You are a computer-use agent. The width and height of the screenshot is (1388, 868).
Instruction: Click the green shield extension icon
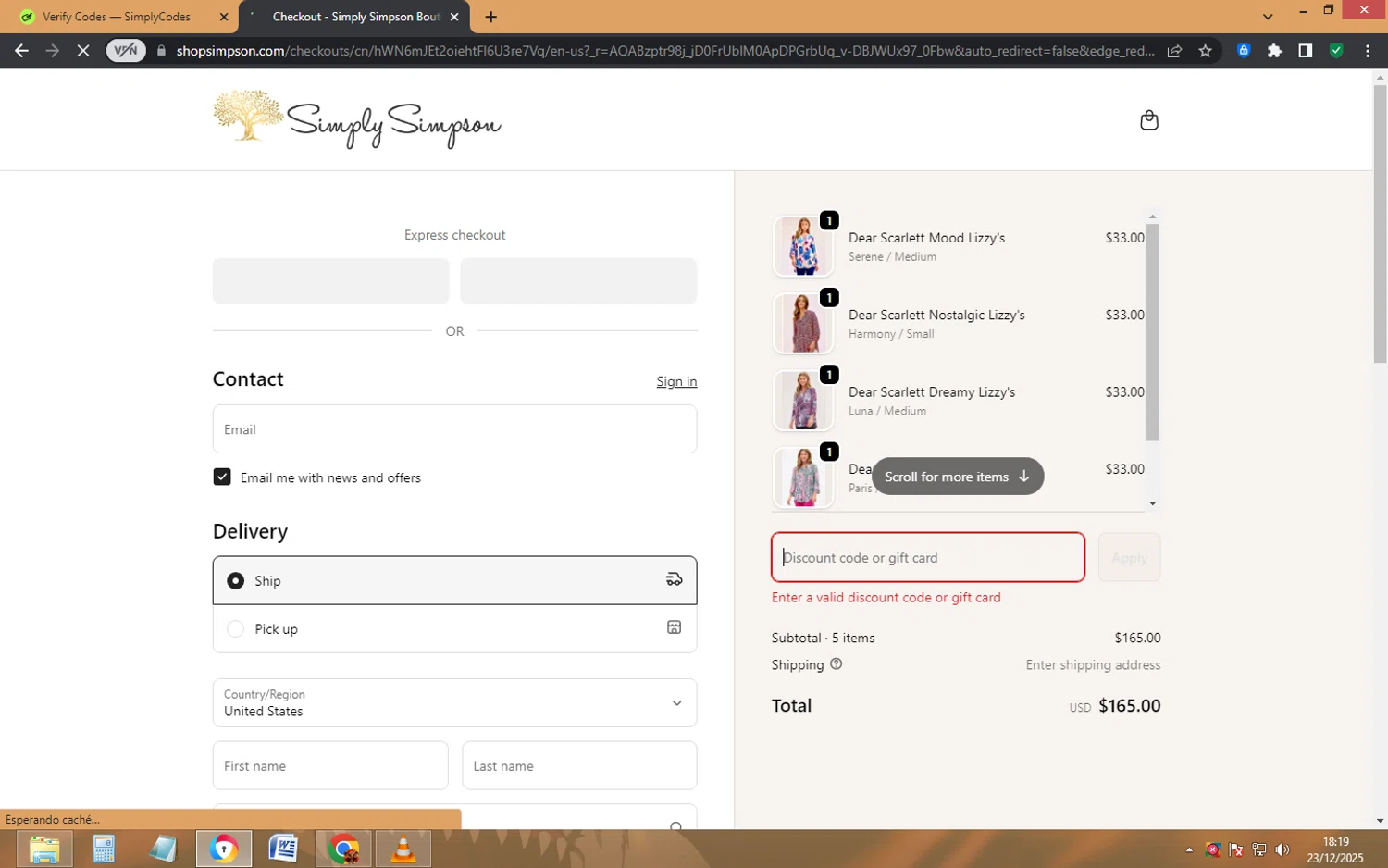click(1336, 51)
